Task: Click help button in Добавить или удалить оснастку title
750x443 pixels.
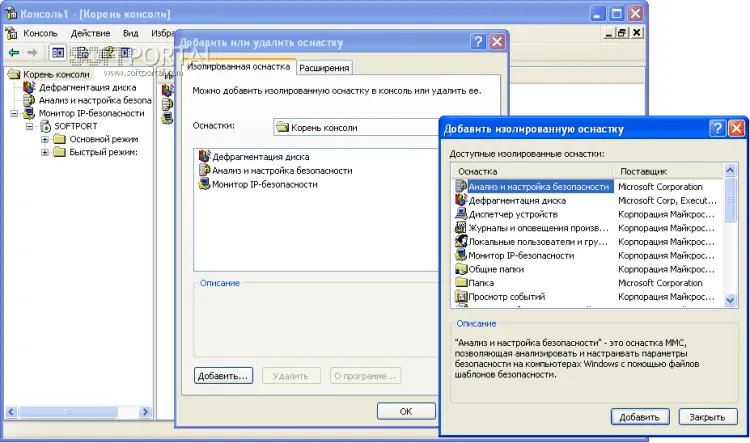Action: tap(478, 42)
